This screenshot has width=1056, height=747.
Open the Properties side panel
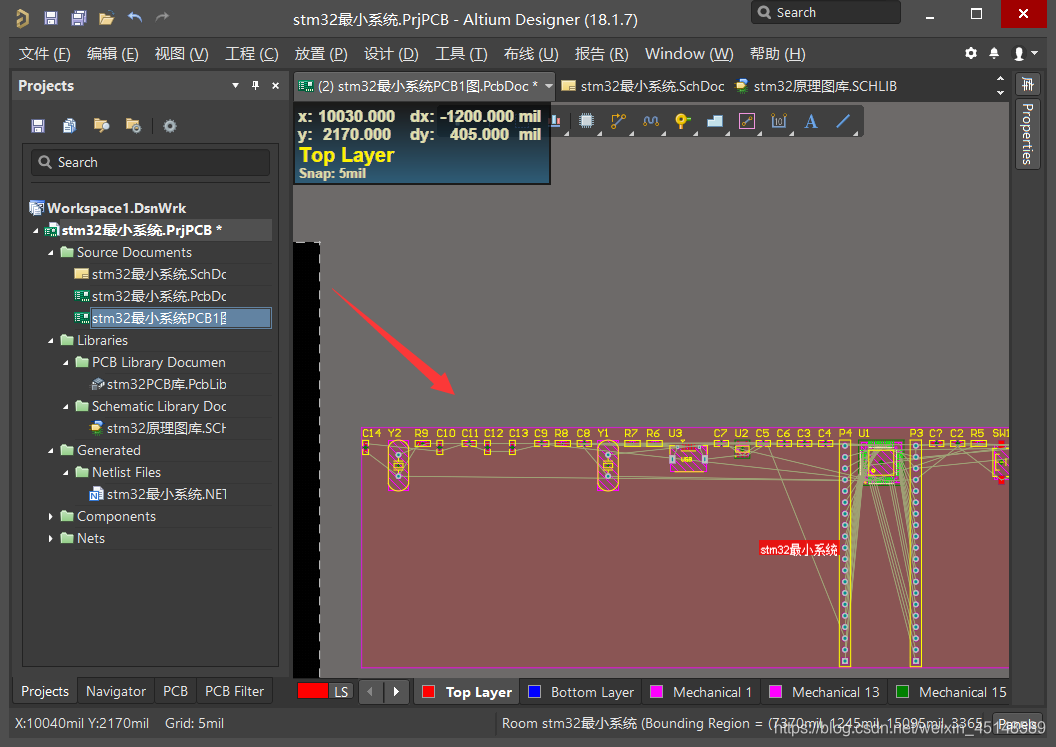click(x=1027, y=133)
